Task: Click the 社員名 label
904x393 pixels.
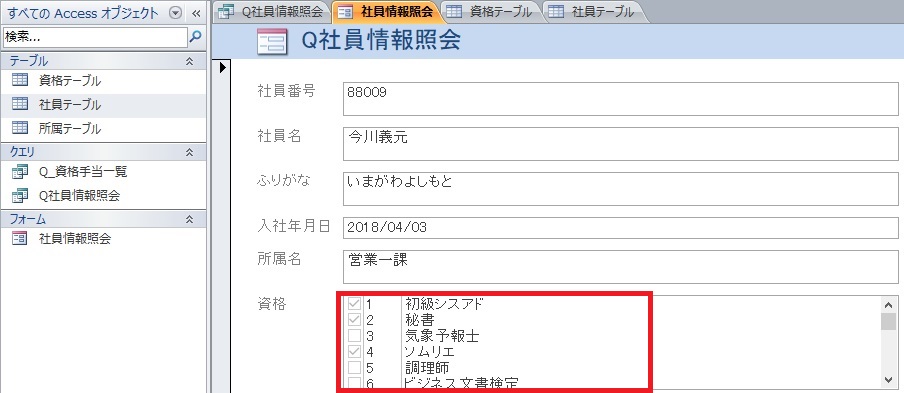Action: (x=280, y=136)
